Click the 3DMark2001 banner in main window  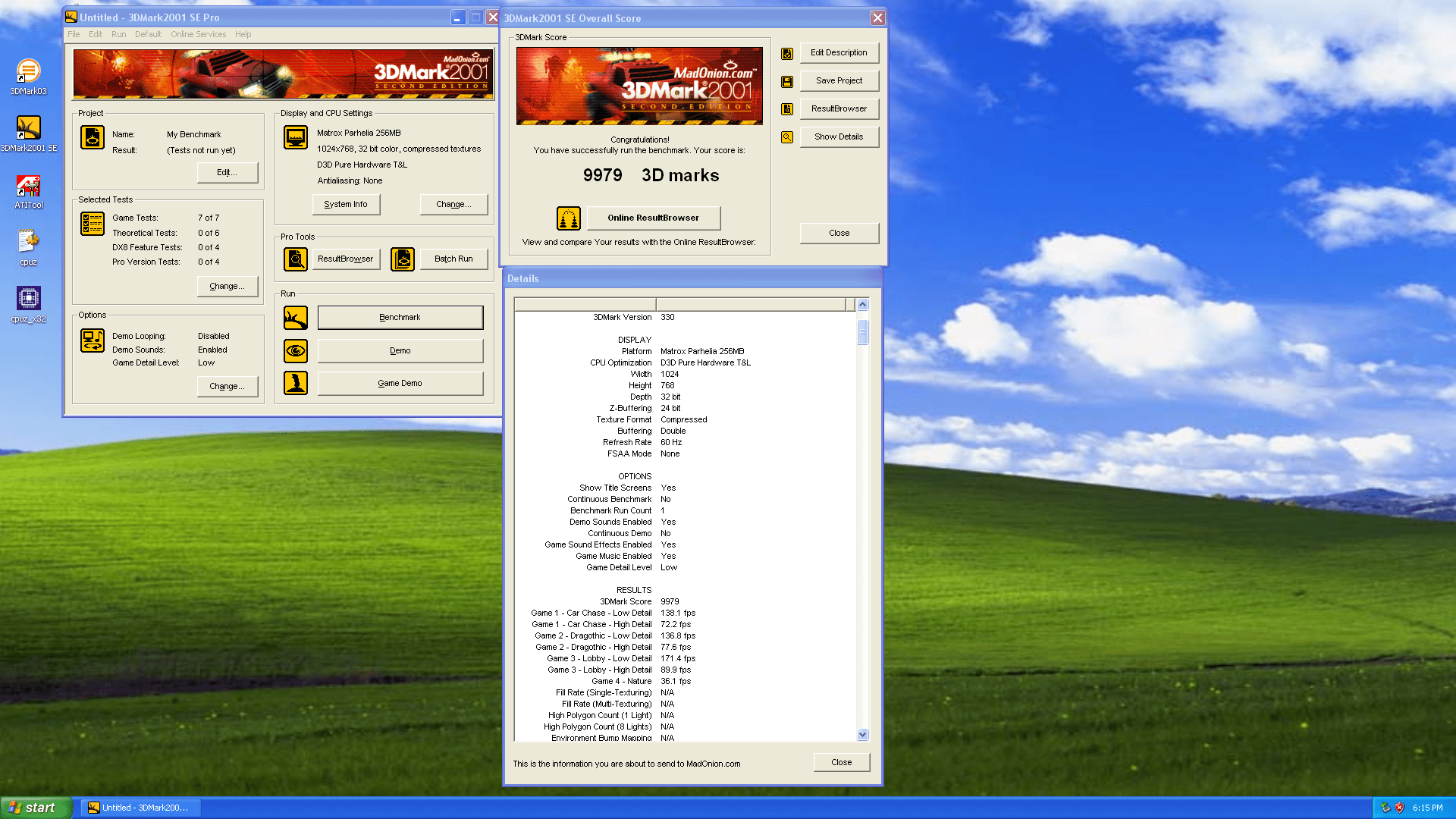[x=284, y=74]
